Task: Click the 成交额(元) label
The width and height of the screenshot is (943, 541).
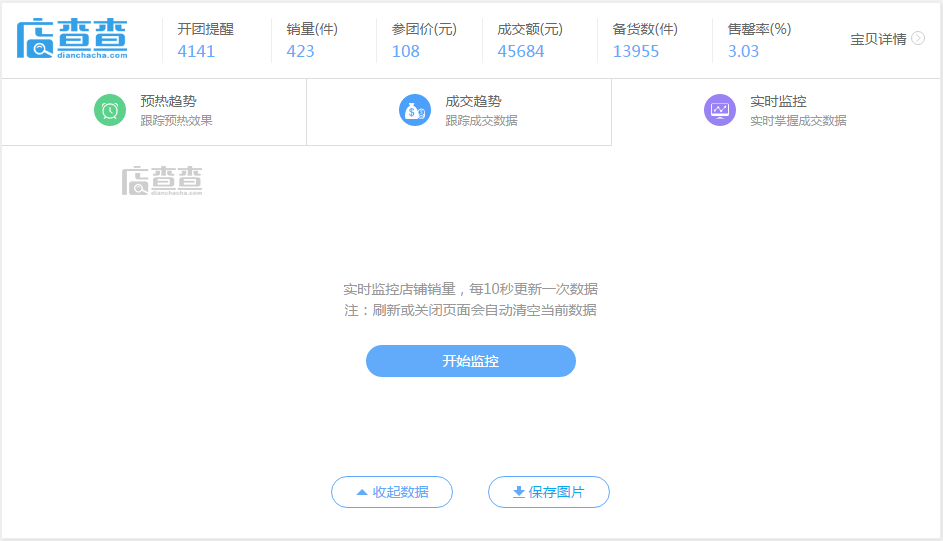Action: click(x=530, y=29)
